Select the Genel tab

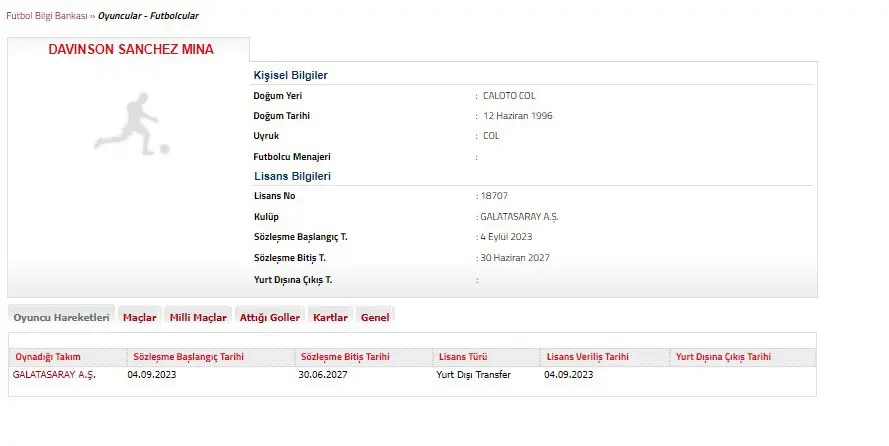pos(375,317)
